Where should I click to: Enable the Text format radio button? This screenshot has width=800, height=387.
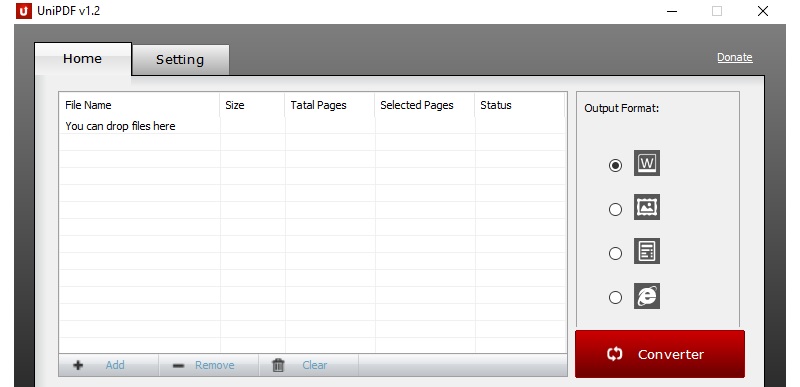pos(616,253)
